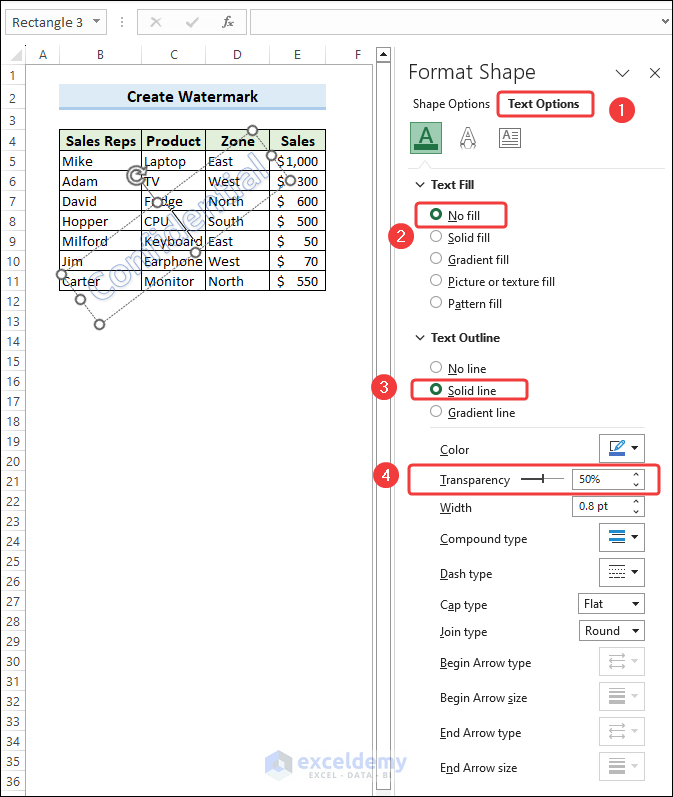Viewport: 673px width, 797px height.
Task: Click the cell containing Monitor
Action: coord(173,281)
